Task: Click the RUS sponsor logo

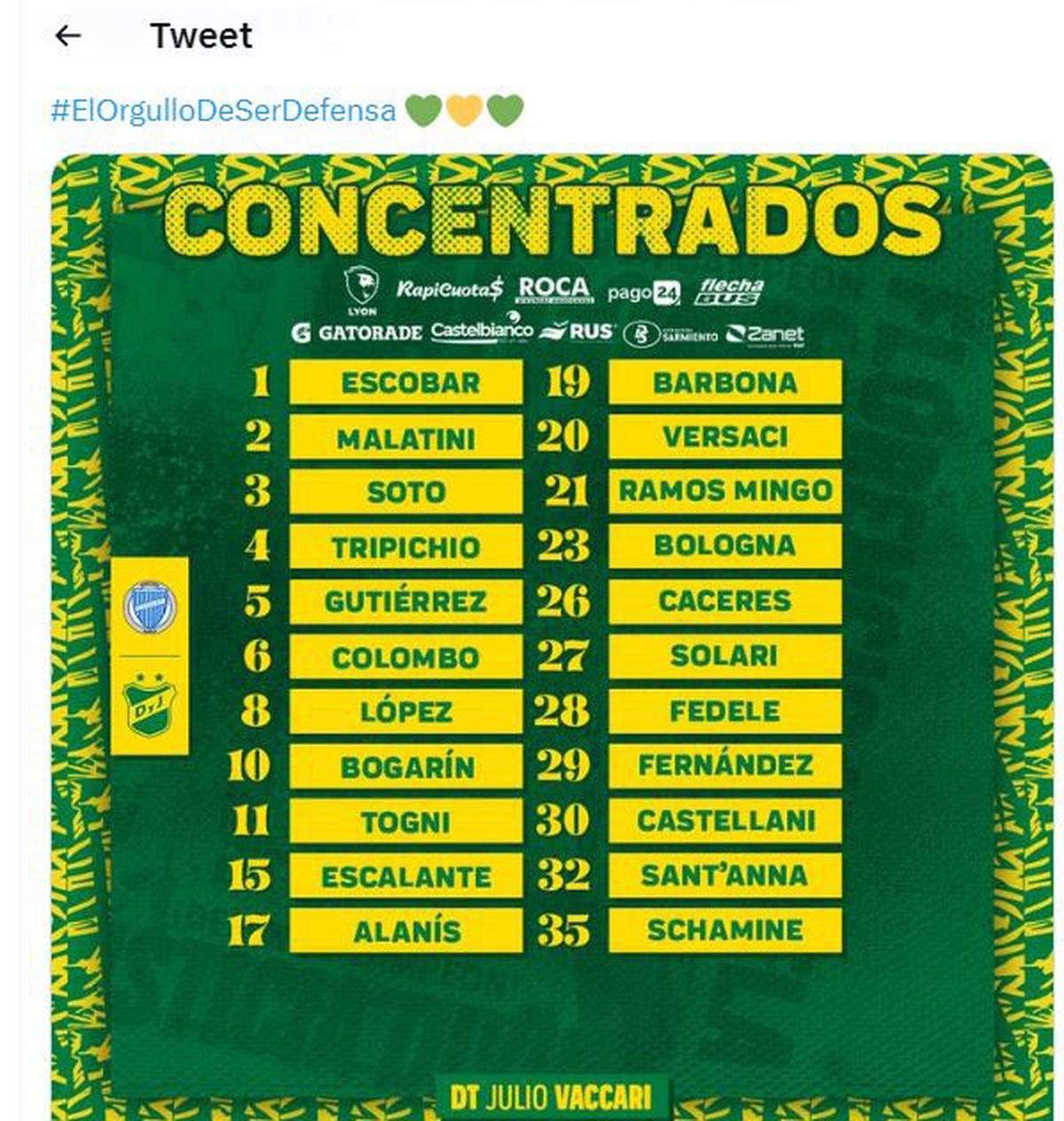Action: pyautogui.click(x=577, y=332)
